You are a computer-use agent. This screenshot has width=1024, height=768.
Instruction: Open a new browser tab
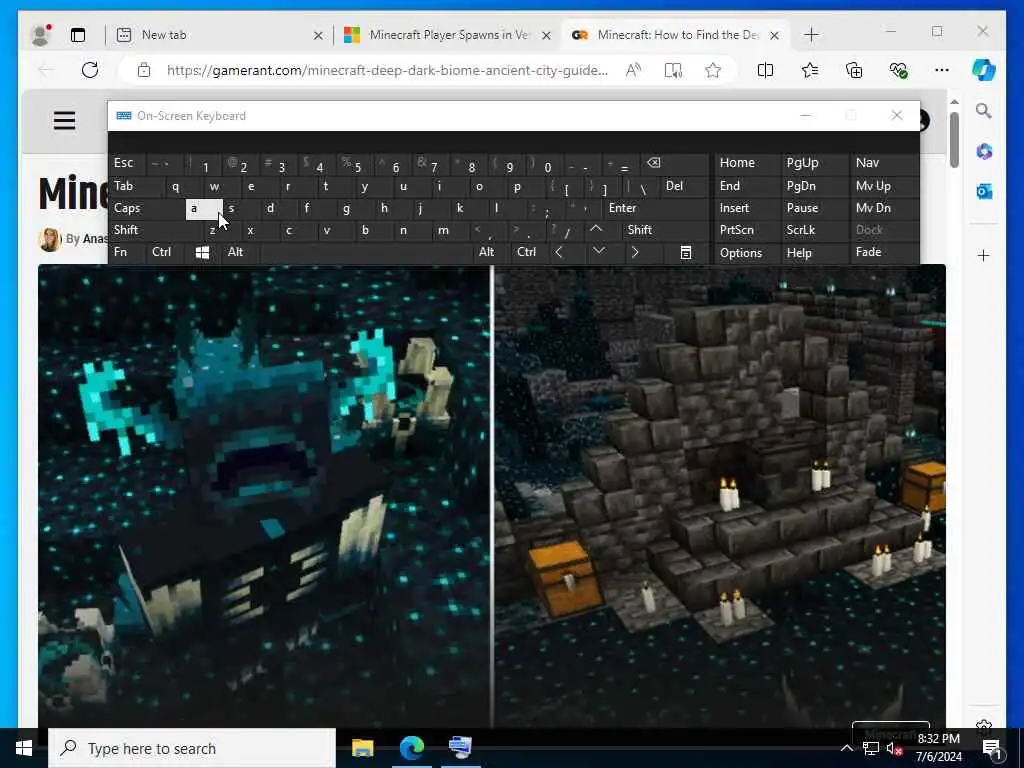(x=811, y=35)
